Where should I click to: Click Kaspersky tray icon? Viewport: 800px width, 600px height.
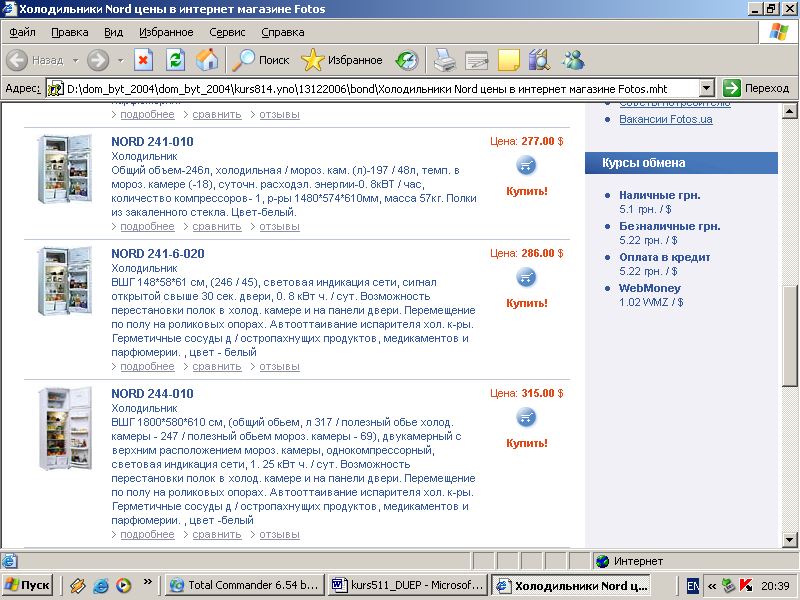[x=746, y=585]
